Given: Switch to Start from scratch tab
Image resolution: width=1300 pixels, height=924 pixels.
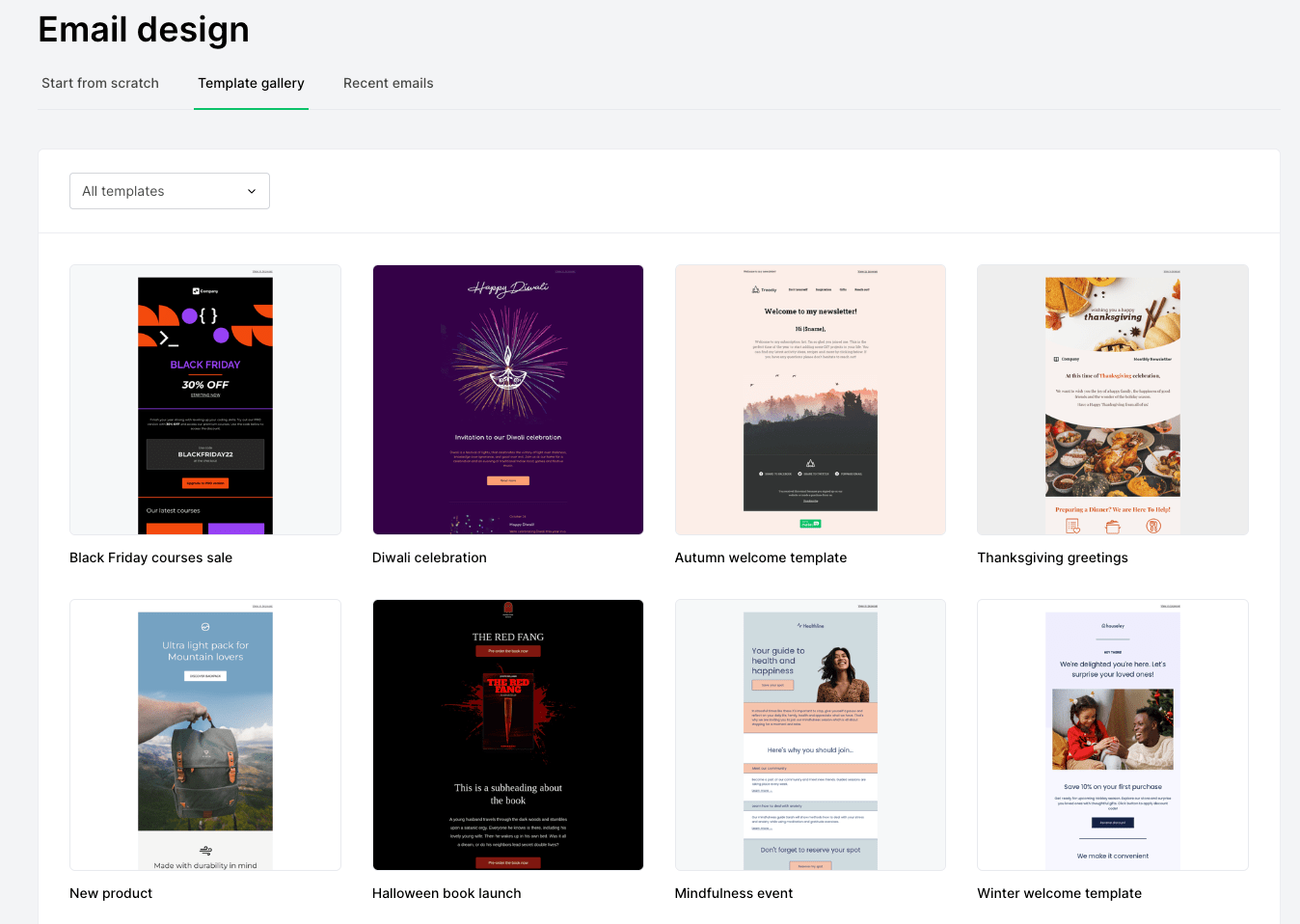Looking at the screenshot, I should click(x=100, y=83).
